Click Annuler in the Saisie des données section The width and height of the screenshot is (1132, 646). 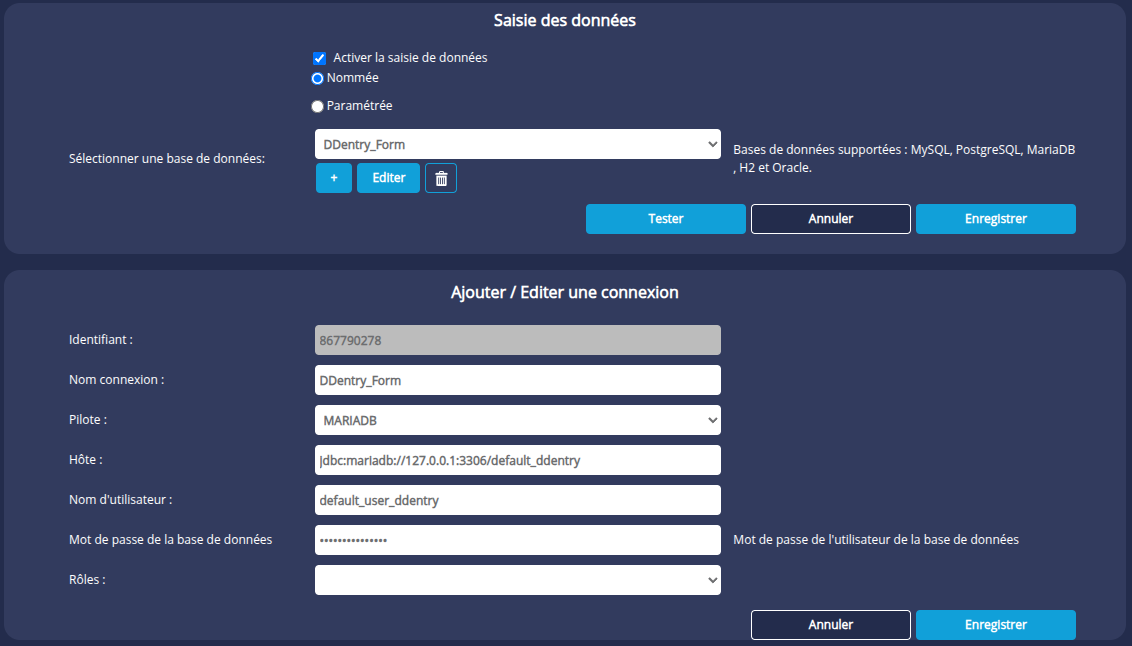830,219
